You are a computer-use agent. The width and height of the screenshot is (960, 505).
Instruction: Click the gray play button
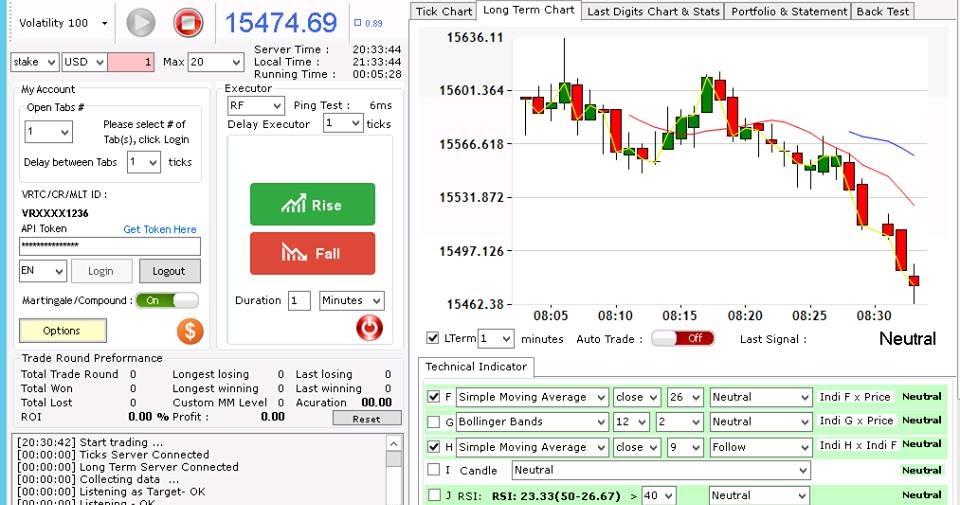(x=141, y=23)
